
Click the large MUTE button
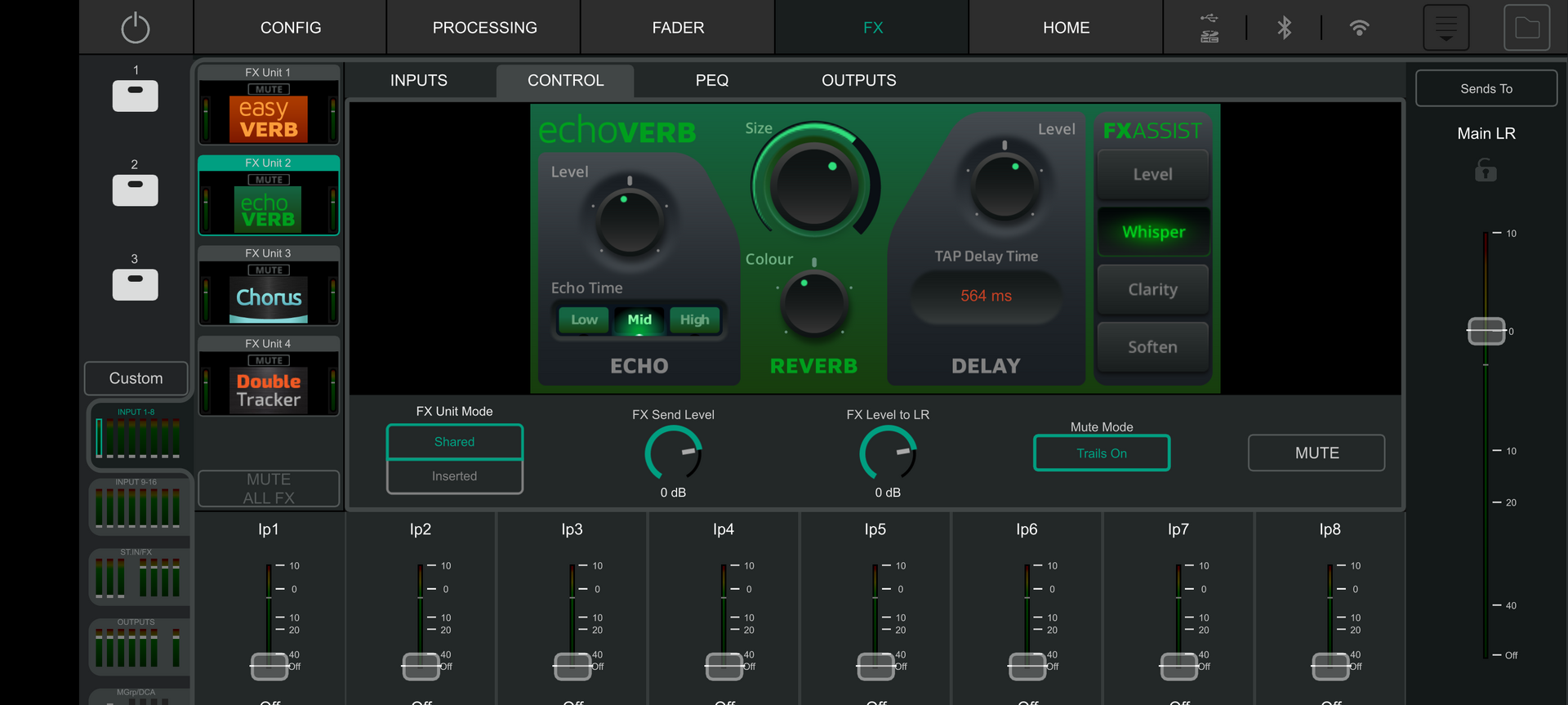coord(1316,453)
